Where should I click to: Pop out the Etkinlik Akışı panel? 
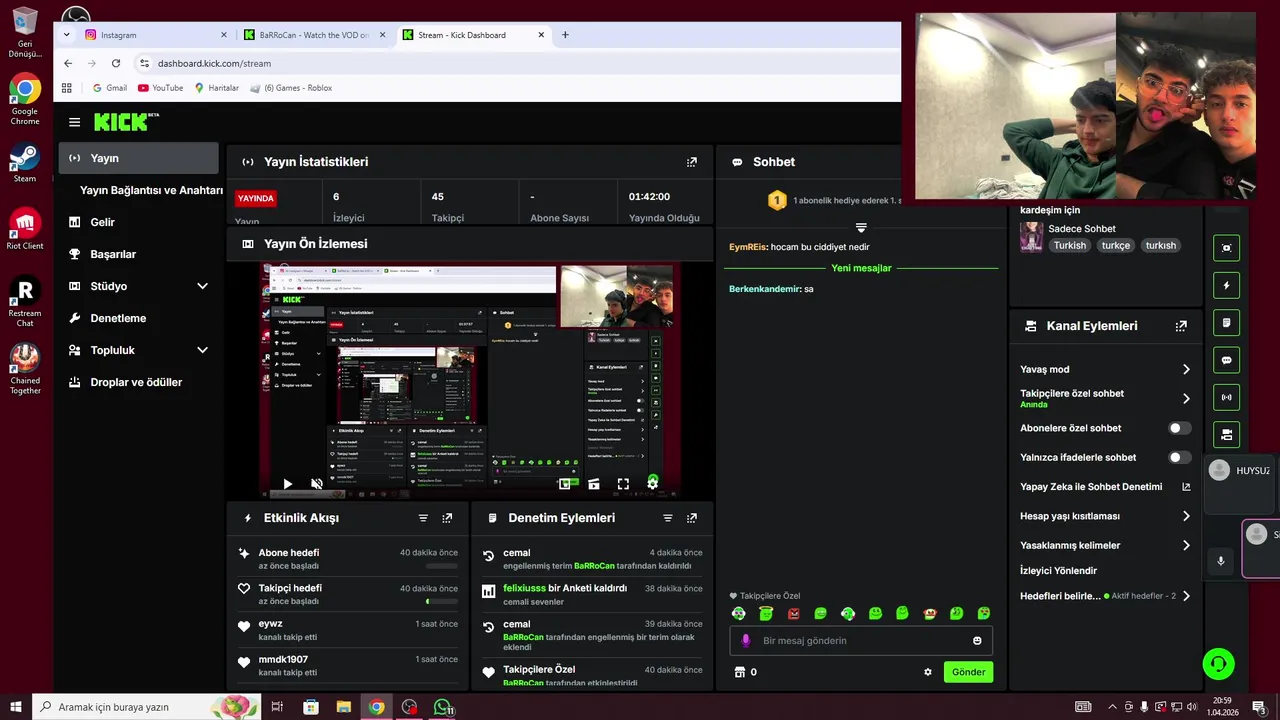pyautogui.click(x=447, y=518)
